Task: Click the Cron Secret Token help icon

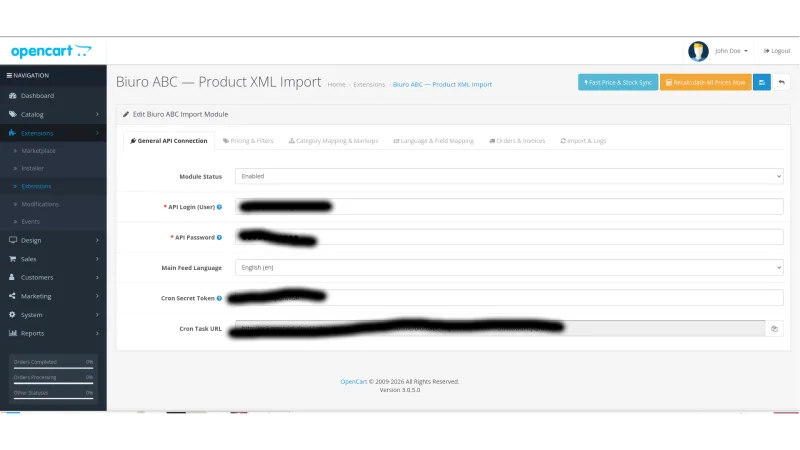Action: (219, 298)
